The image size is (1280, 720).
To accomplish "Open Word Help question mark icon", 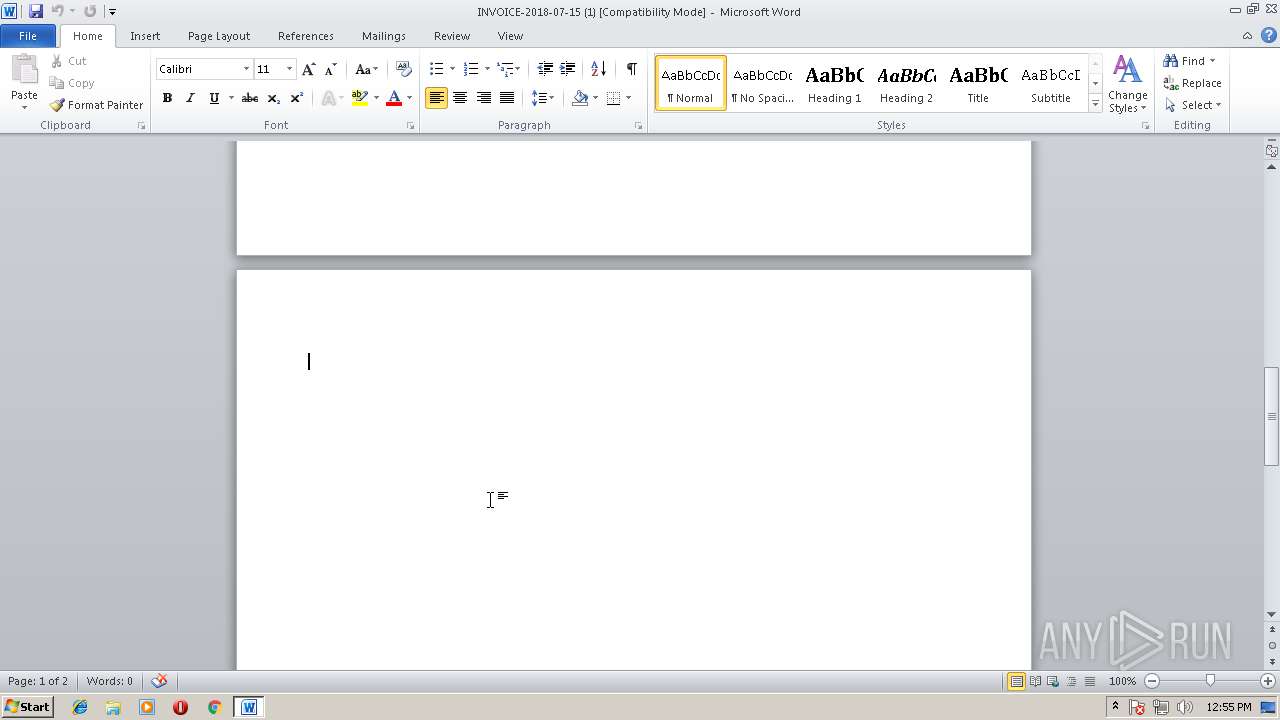I will (x=1268, y=36).
